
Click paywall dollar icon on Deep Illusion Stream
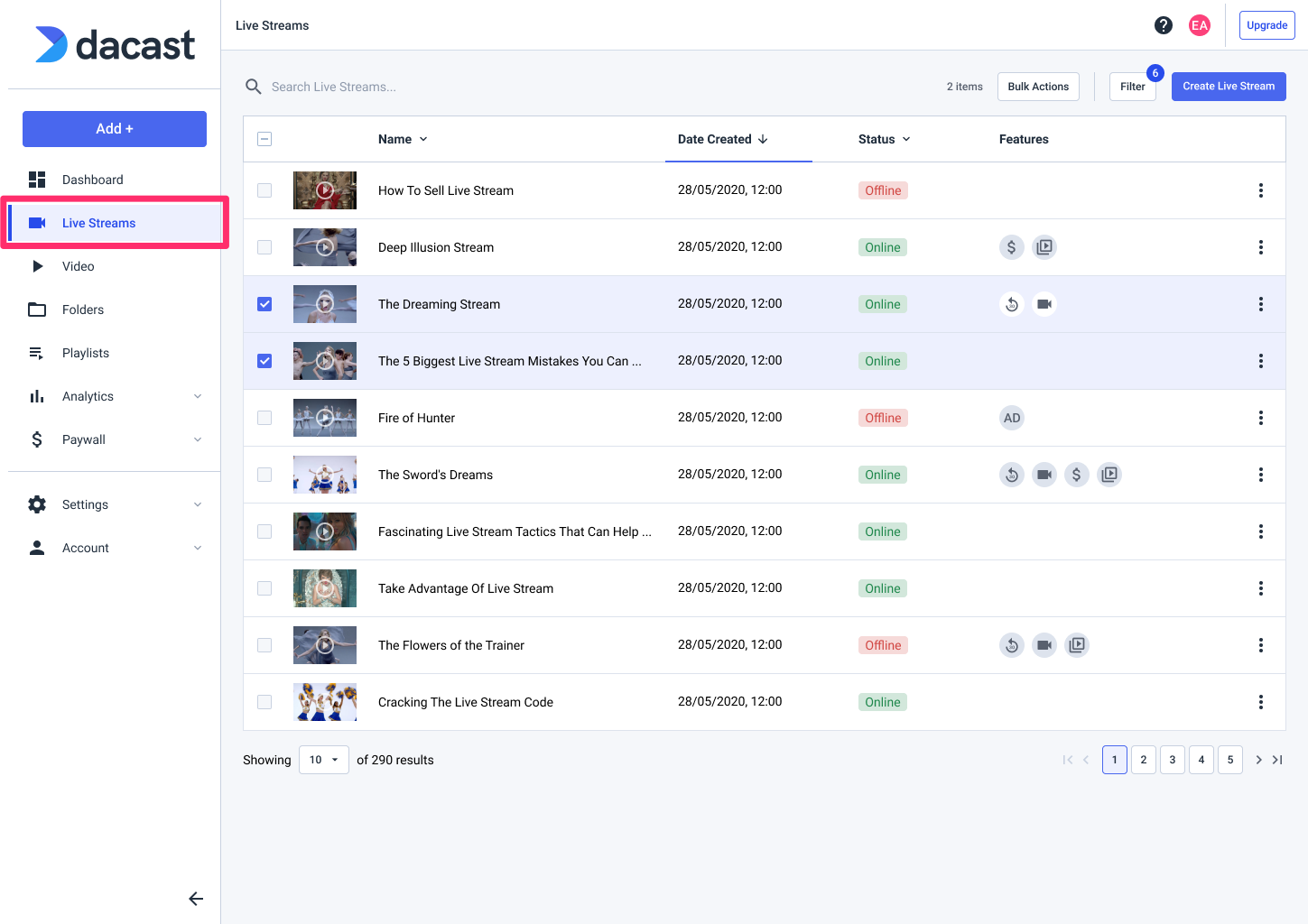tap(1012, 247)
